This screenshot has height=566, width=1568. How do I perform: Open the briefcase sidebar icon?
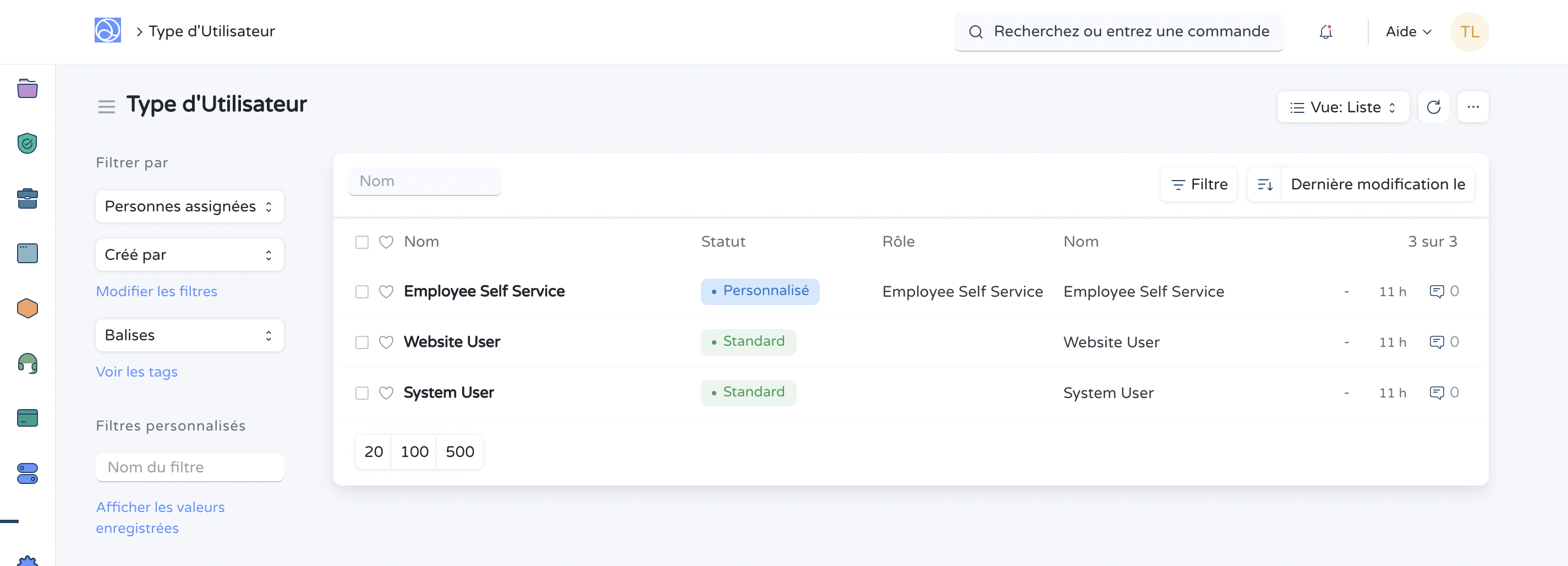[x=28, y=199]
